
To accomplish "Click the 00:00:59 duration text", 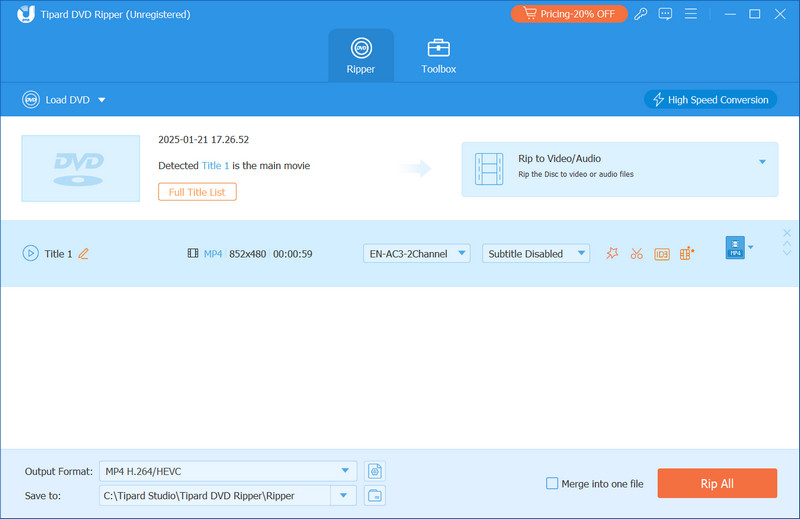I will click(292, 254).
